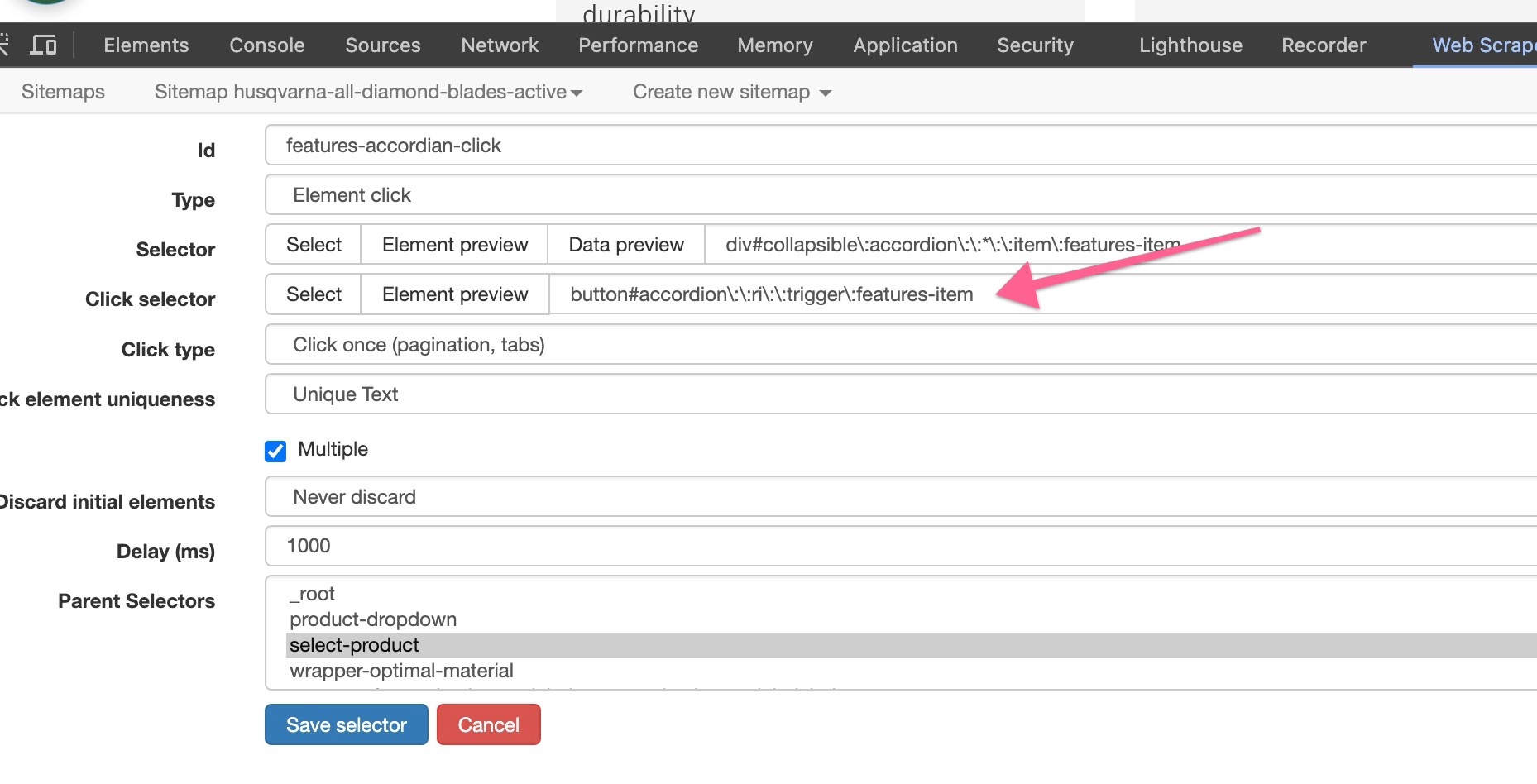1537x784 pixels.
Task: Expand the Create new sitemap menu
Action: pos(731,92)
